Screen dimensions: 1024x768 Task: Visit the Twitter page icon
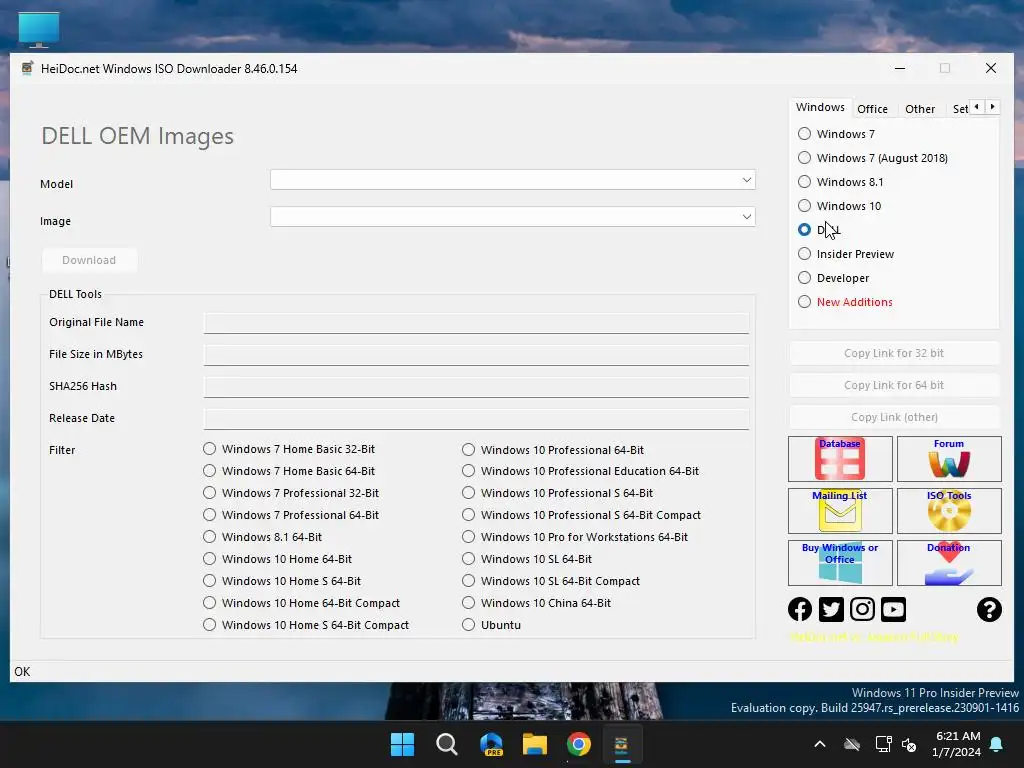pyautogui.click(x=831, y=609)
